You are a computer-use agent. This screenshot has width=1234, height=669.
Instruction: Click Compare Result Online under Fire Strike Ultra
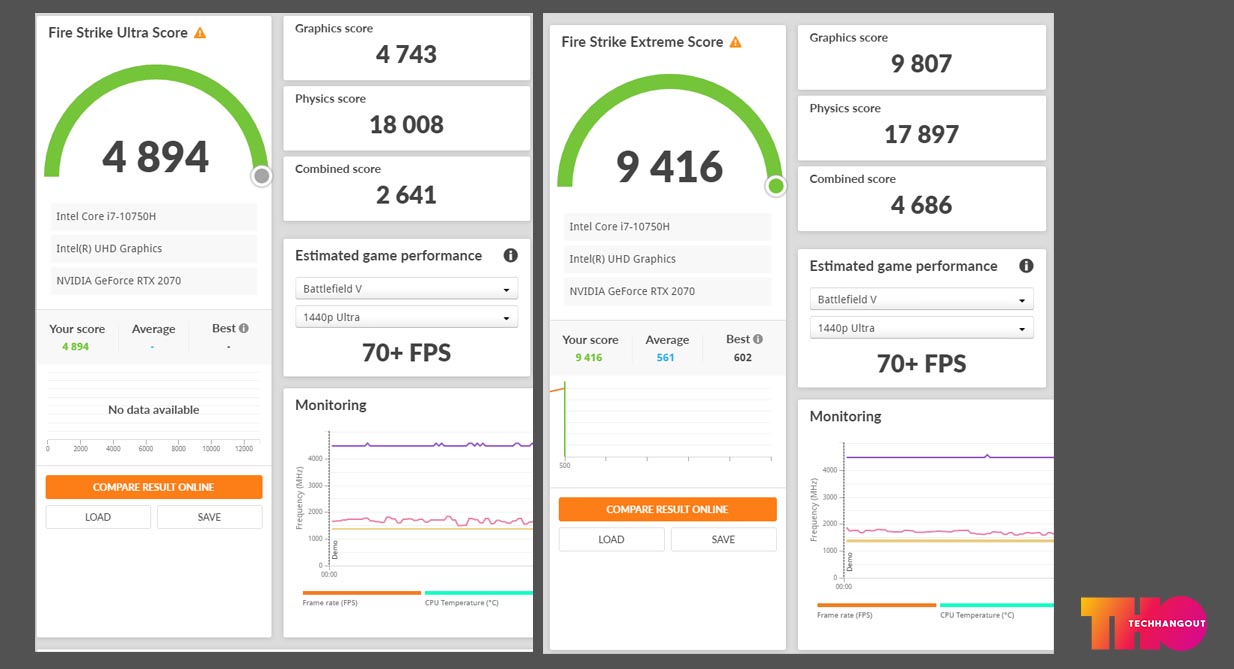pyautogui.click(x=154, y=487)
